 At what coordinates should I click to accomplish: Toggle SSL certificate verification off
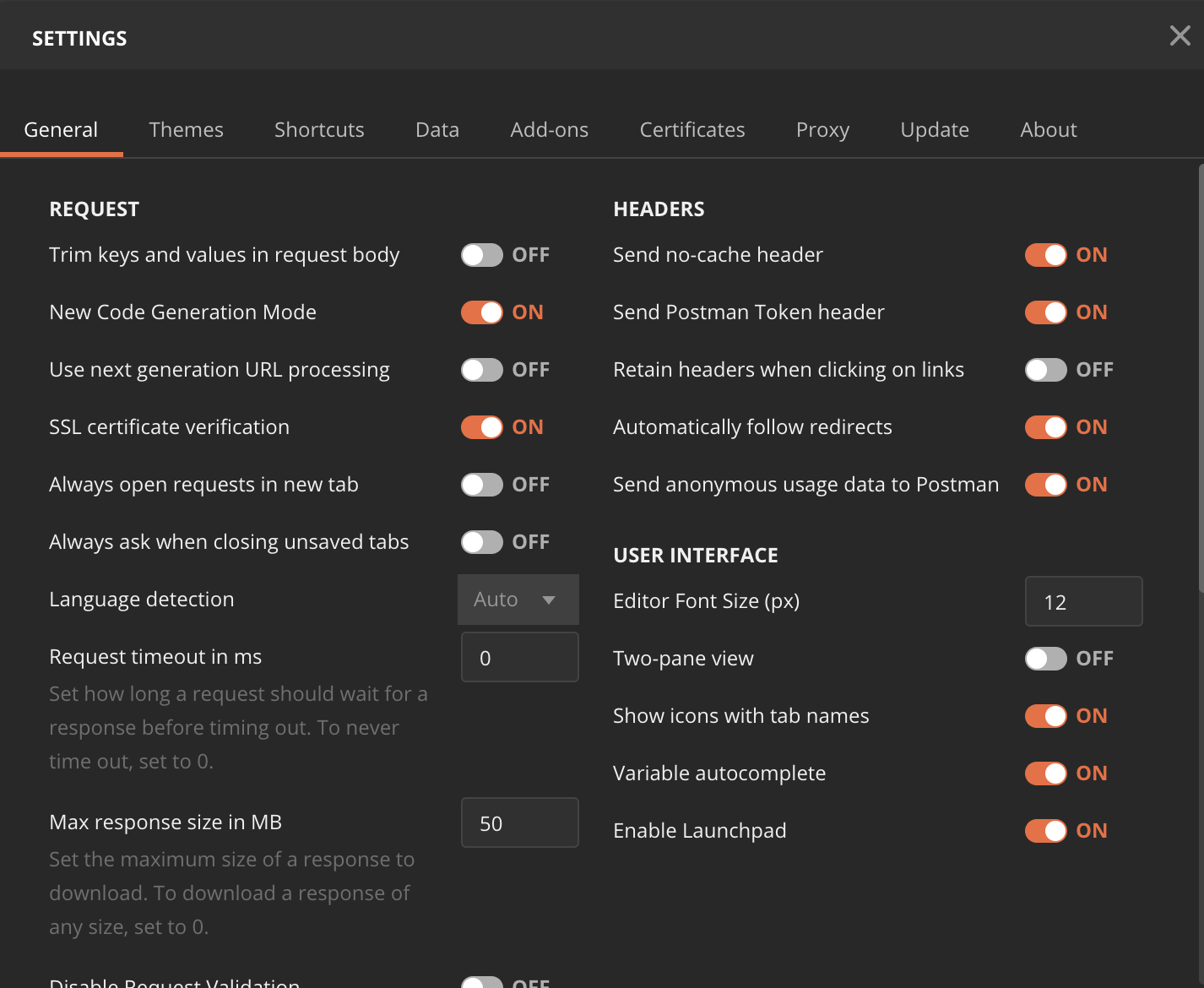480,426
